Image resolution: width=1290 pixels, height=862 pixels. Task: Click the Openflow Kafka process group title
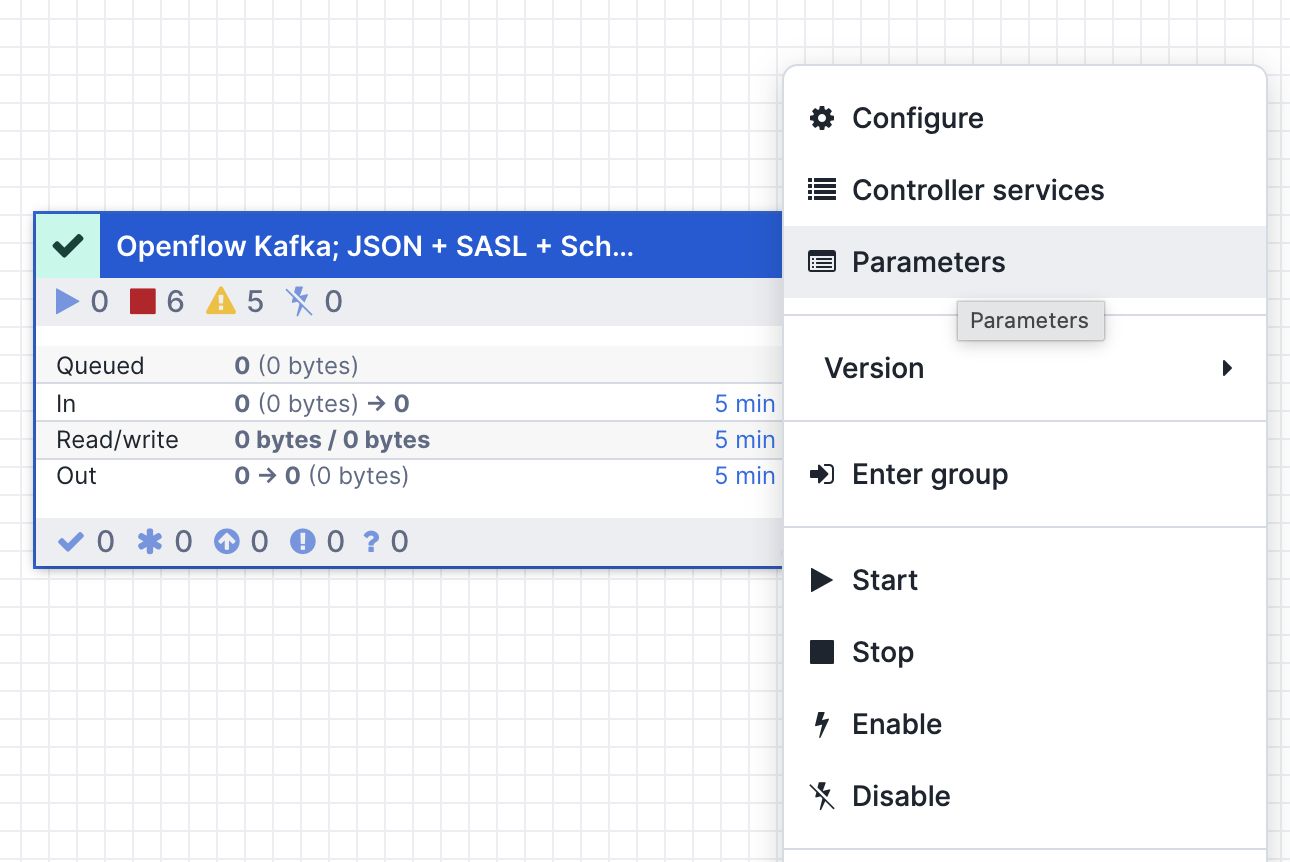[x=375, y=246]
